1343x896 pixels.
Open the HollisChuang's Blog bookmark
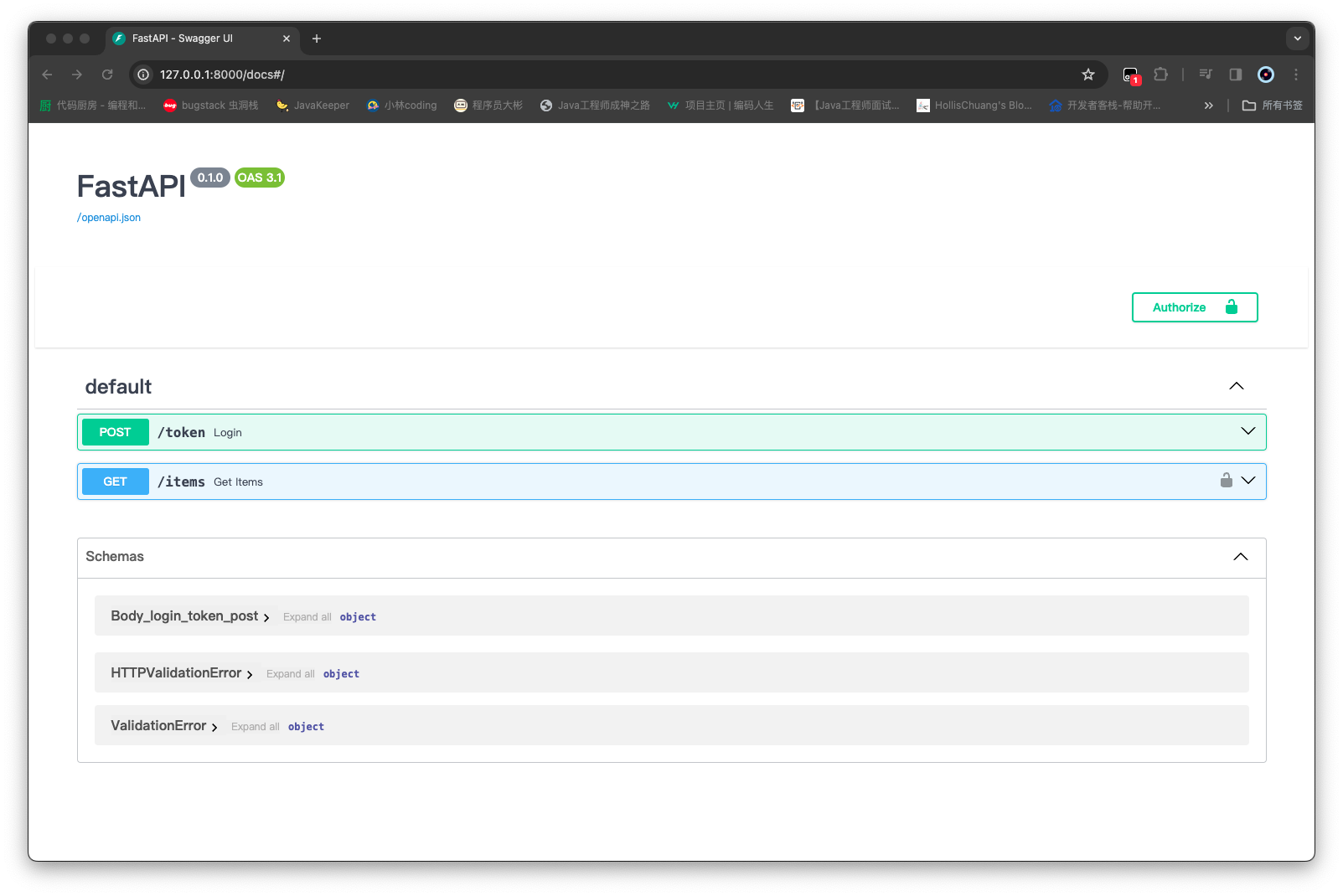pyautogui.click(x=974, y=106)
